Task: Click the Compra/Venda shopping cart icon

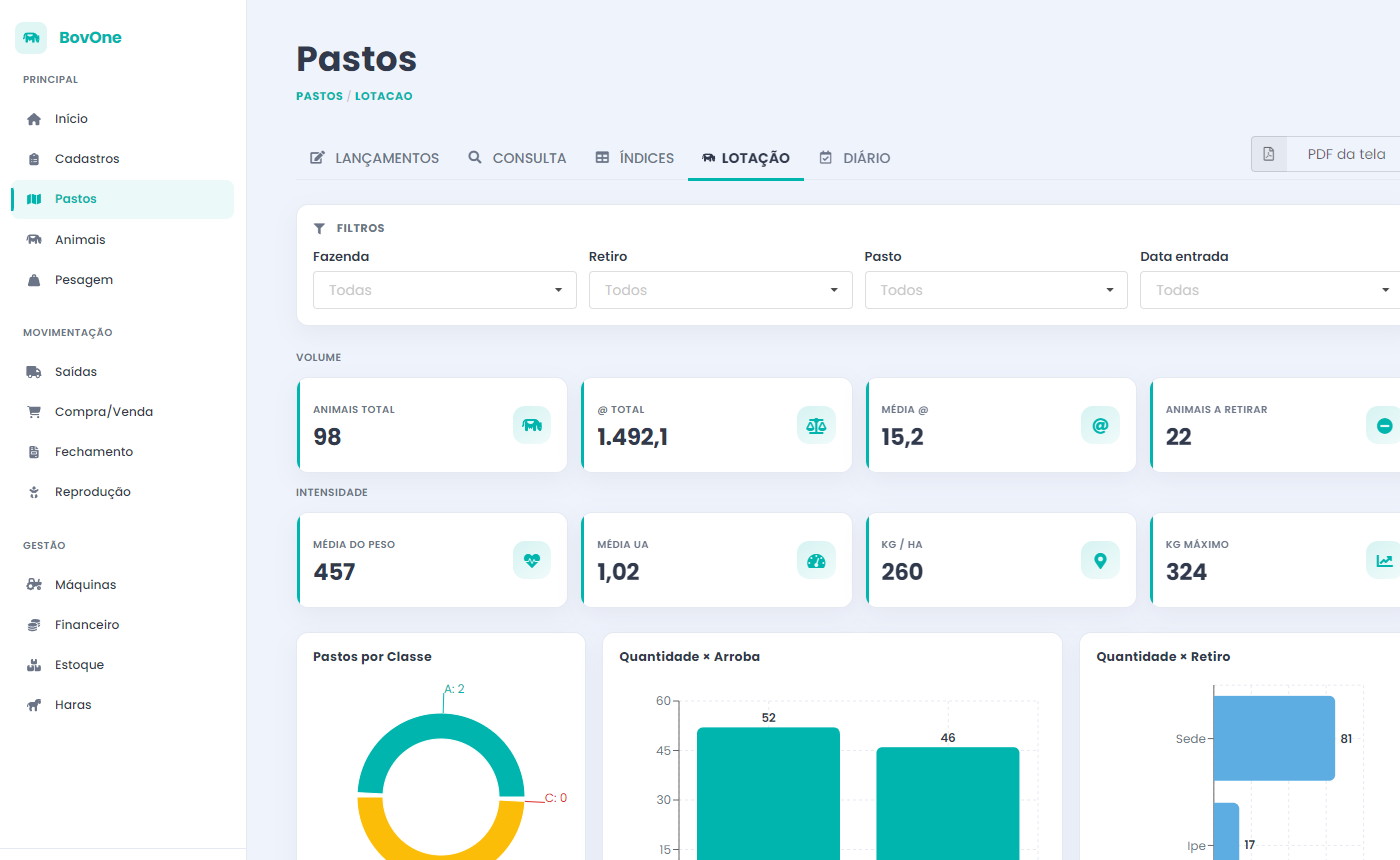Action: point(34,412)
